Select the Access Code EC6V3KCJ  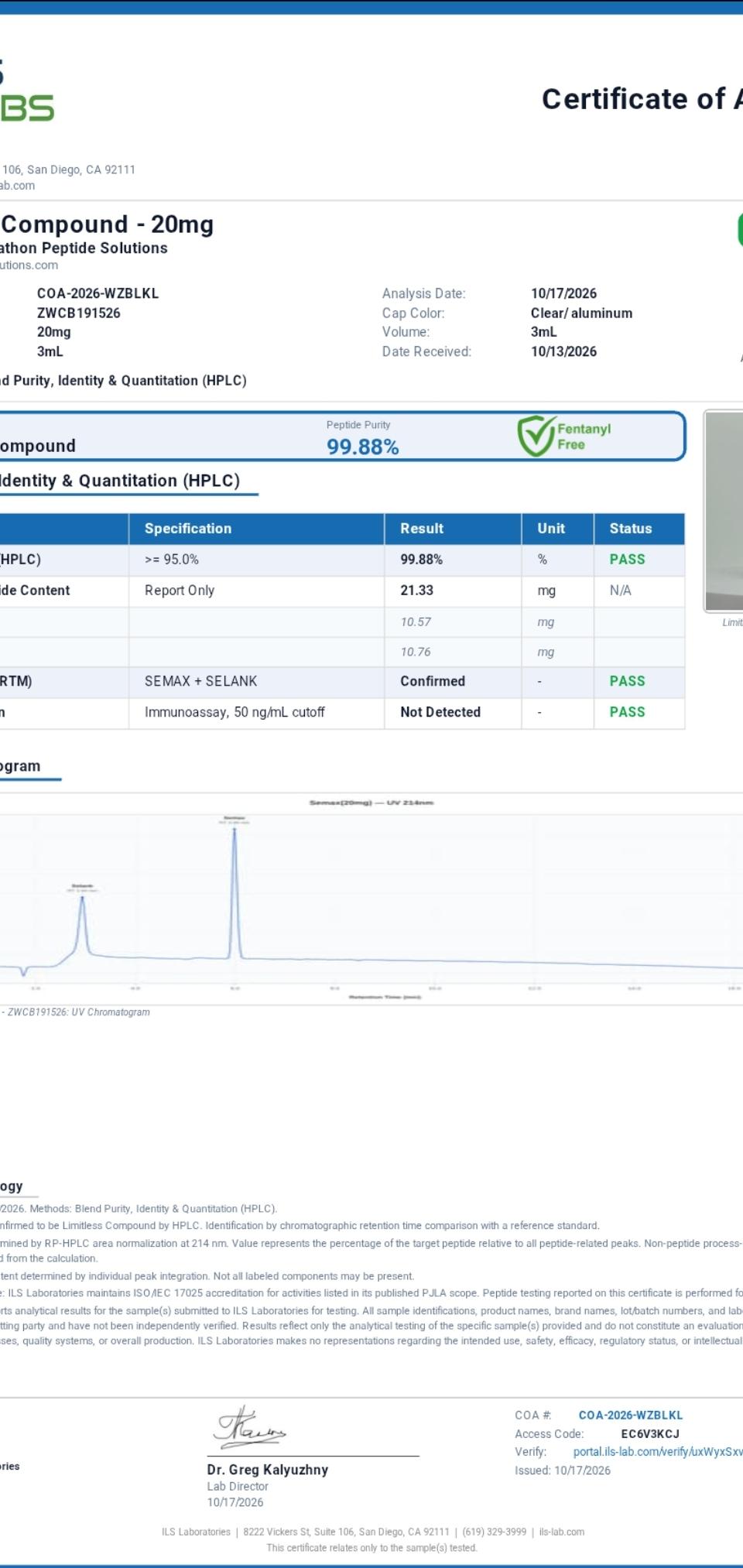(650, 1433)
